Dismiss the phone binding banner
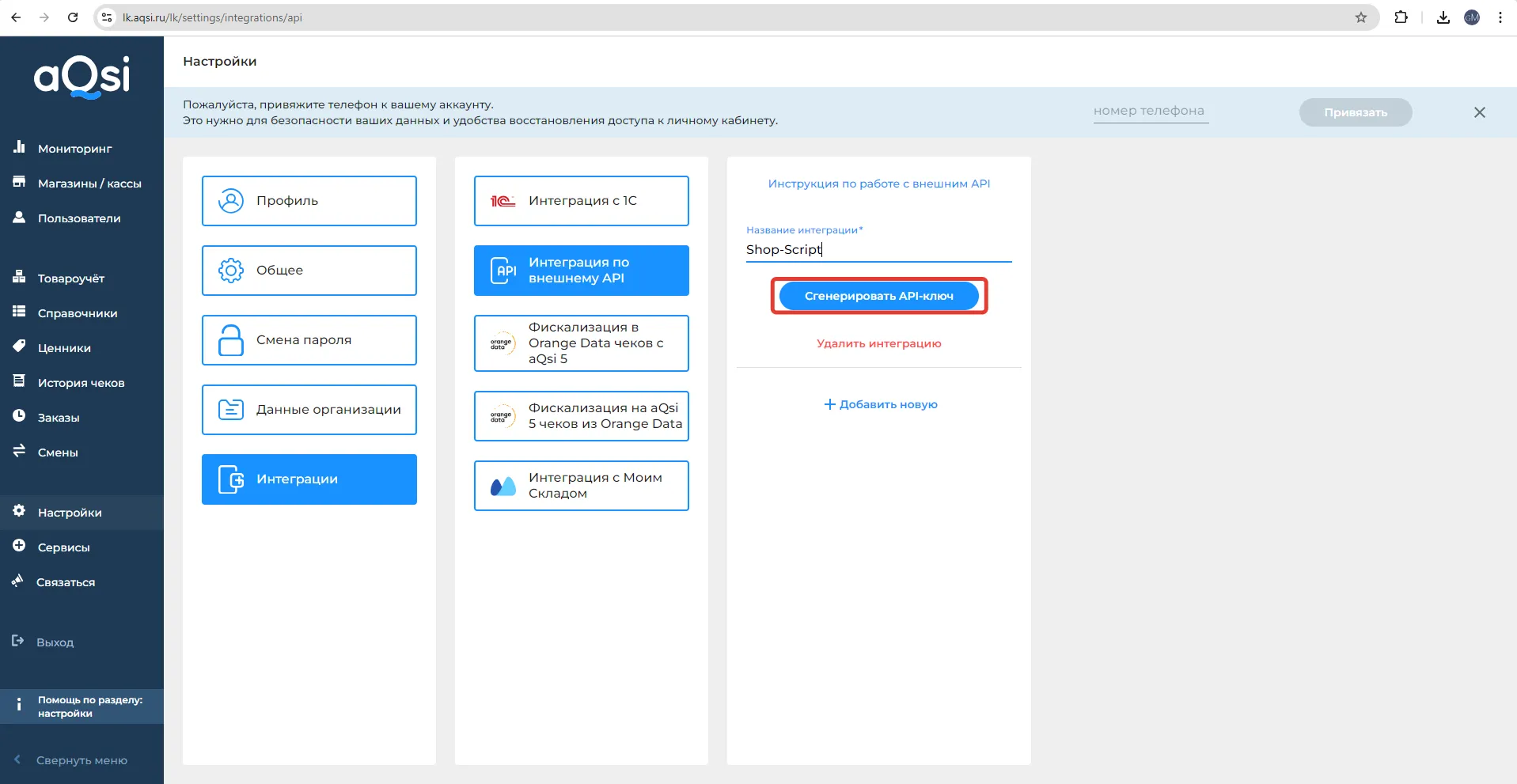1517x784 pixels. [1479, 112]
